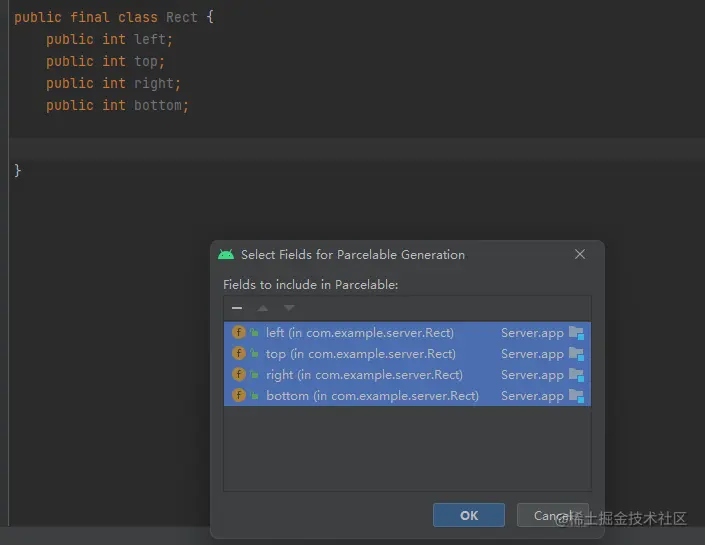Select the left field row

407,333
